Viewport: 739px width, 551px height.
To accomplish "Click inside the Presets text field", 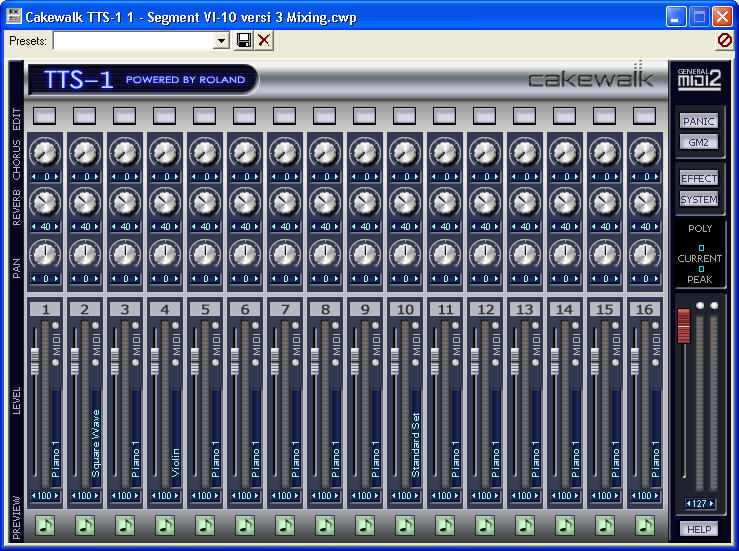I will pyautogui.click(x=133, y=41).
